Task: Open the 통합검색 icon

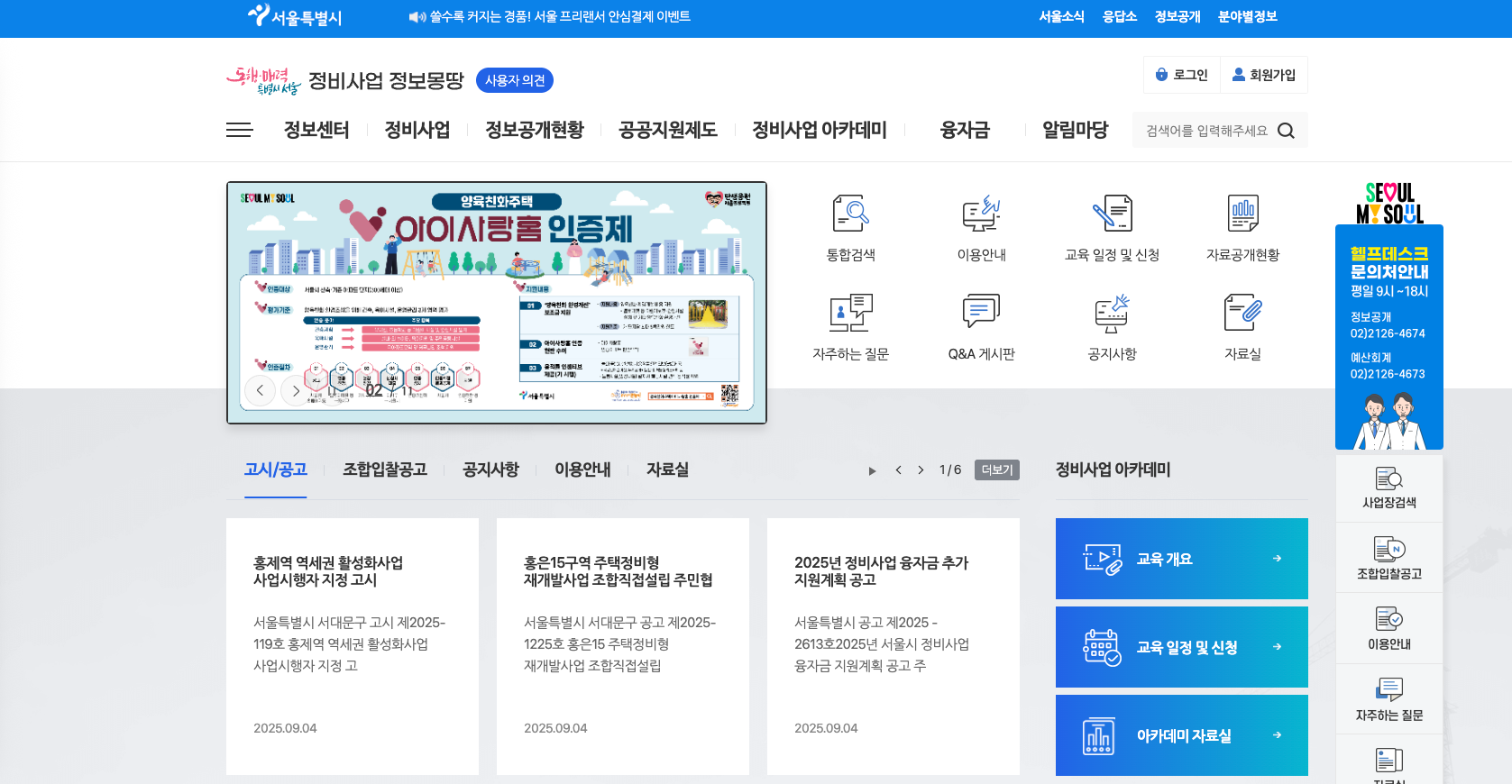Action: [850, 214]
